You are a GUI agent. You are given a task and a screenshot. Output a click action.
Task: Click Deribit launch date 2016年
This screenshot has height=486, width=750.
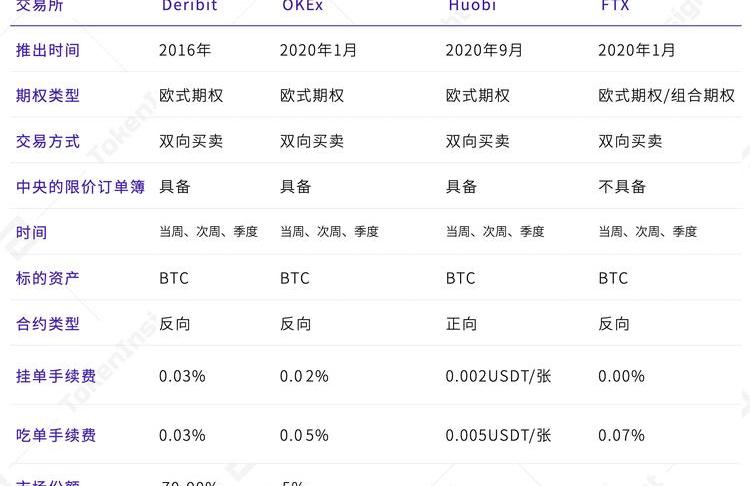pos(185,50)
